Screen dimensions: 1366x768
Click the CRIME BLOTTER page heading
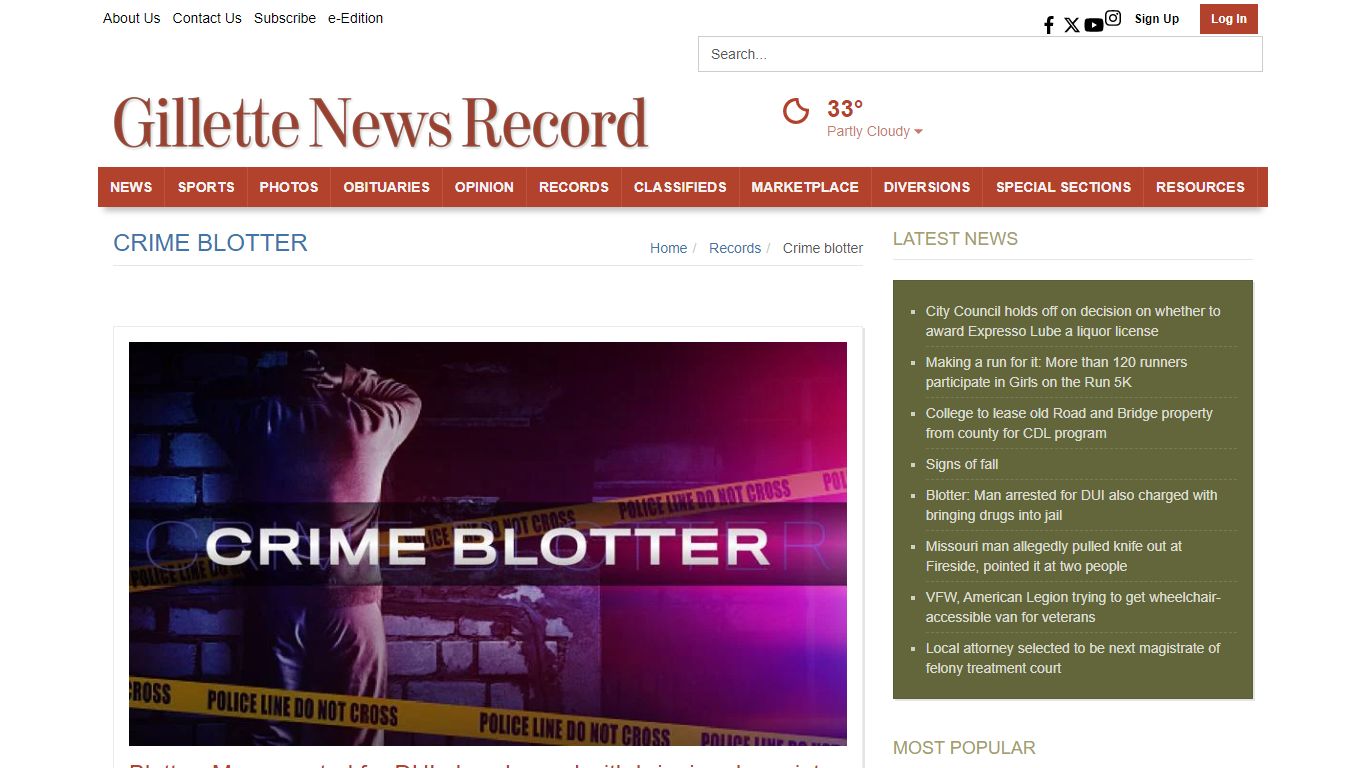click(210, 243)
